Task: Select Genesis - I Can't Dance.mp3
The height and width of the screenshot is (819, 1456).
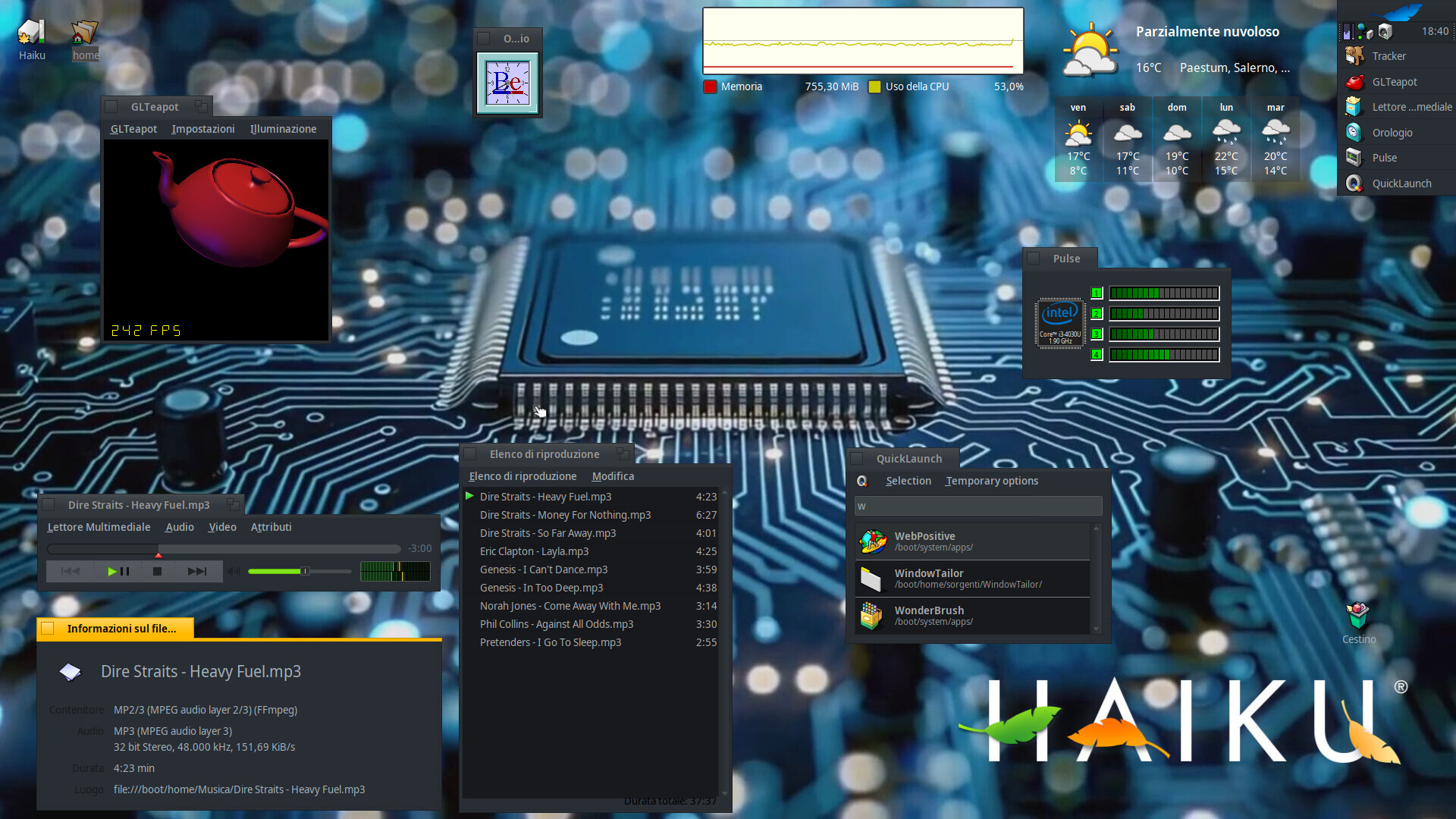Action: point(590,570)
